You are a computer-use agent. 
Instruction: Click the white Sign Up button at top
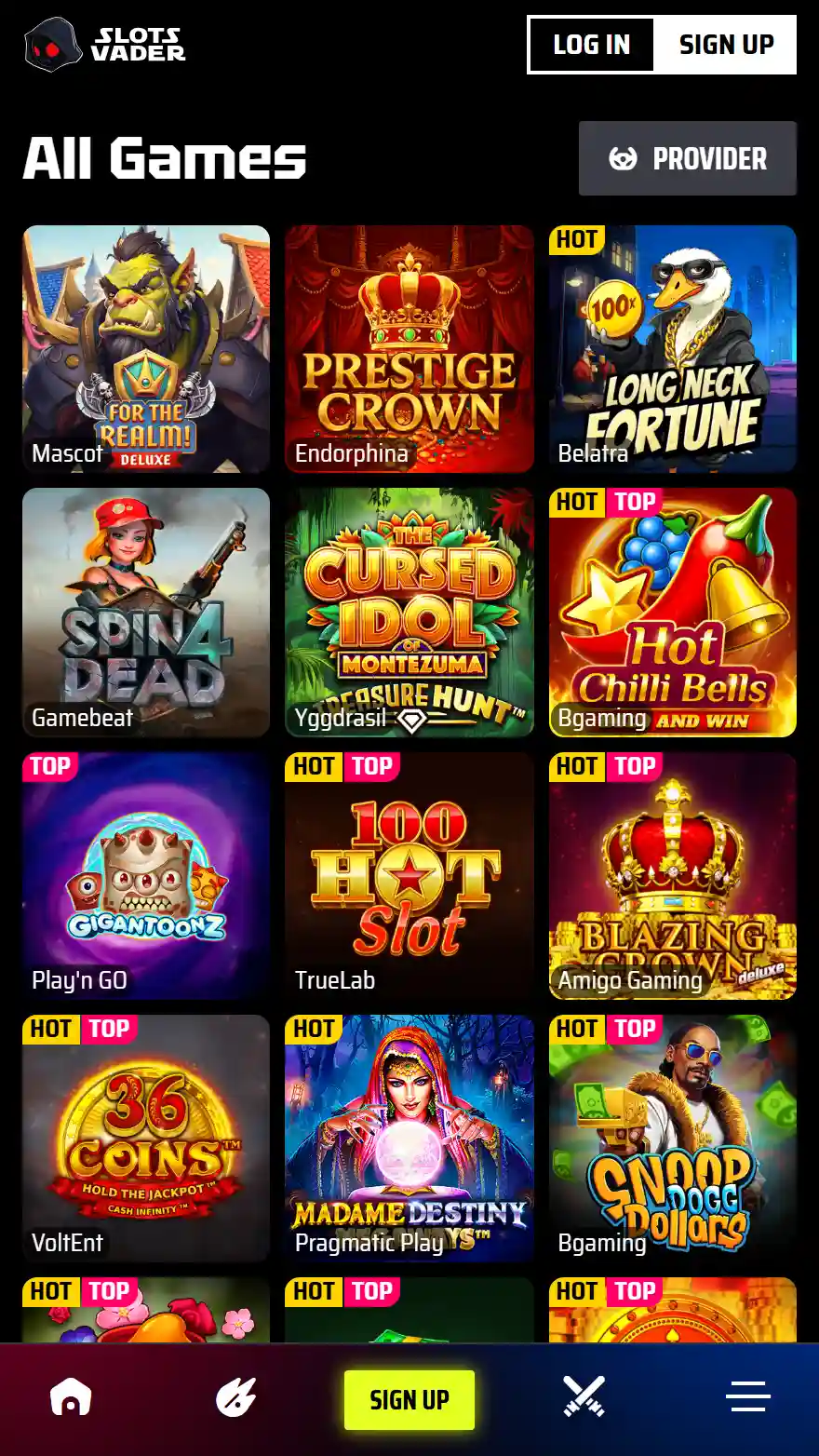click(x=726, y=45)
